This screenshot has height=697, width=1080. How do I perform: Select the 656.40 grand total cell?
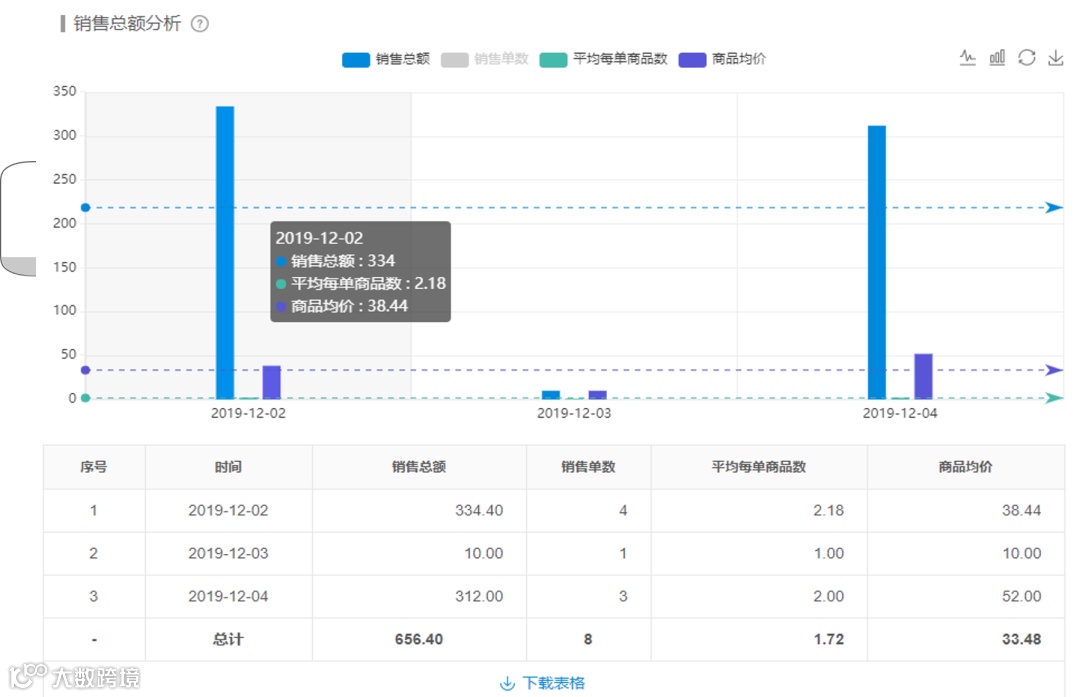click(419, 639)
